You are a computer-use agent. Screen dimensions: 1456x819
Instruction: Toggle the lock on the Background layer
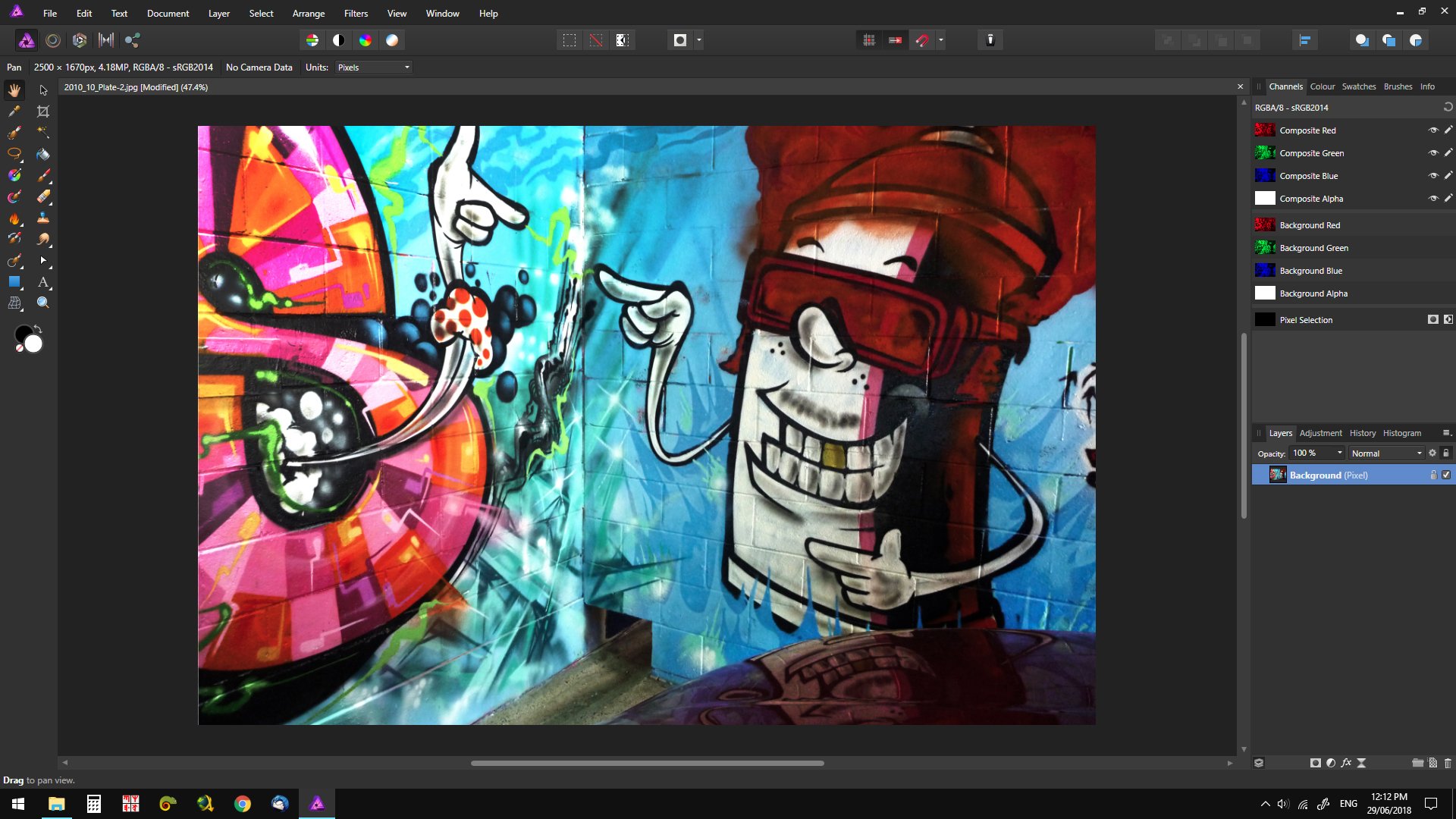coord(1433,475)
